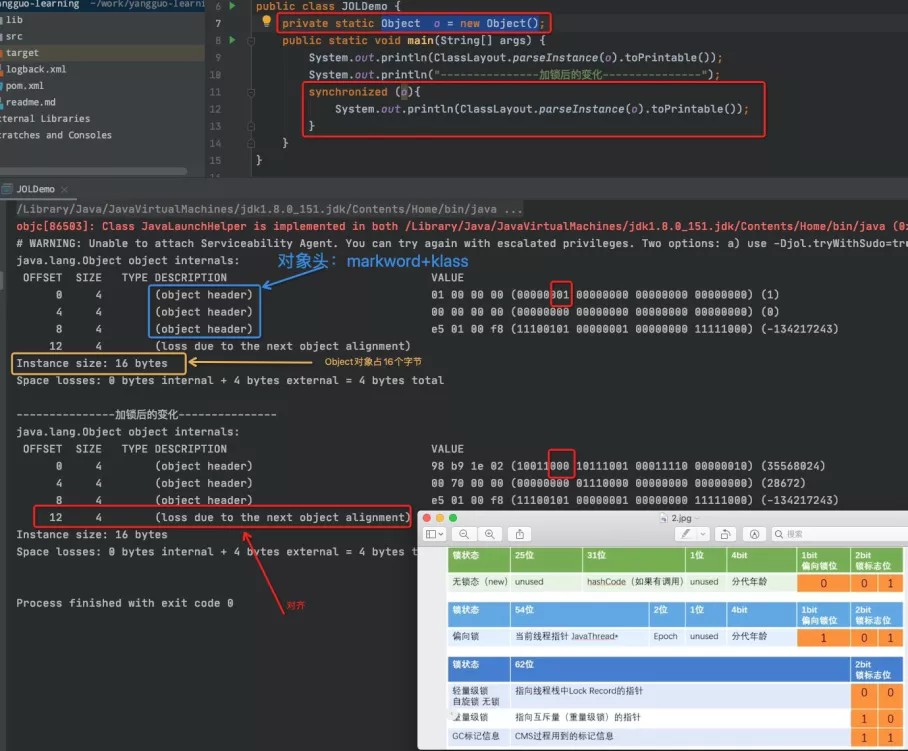Open the Markup toolbar circle-A icon

pyautogui.click(x=754, y=534)
